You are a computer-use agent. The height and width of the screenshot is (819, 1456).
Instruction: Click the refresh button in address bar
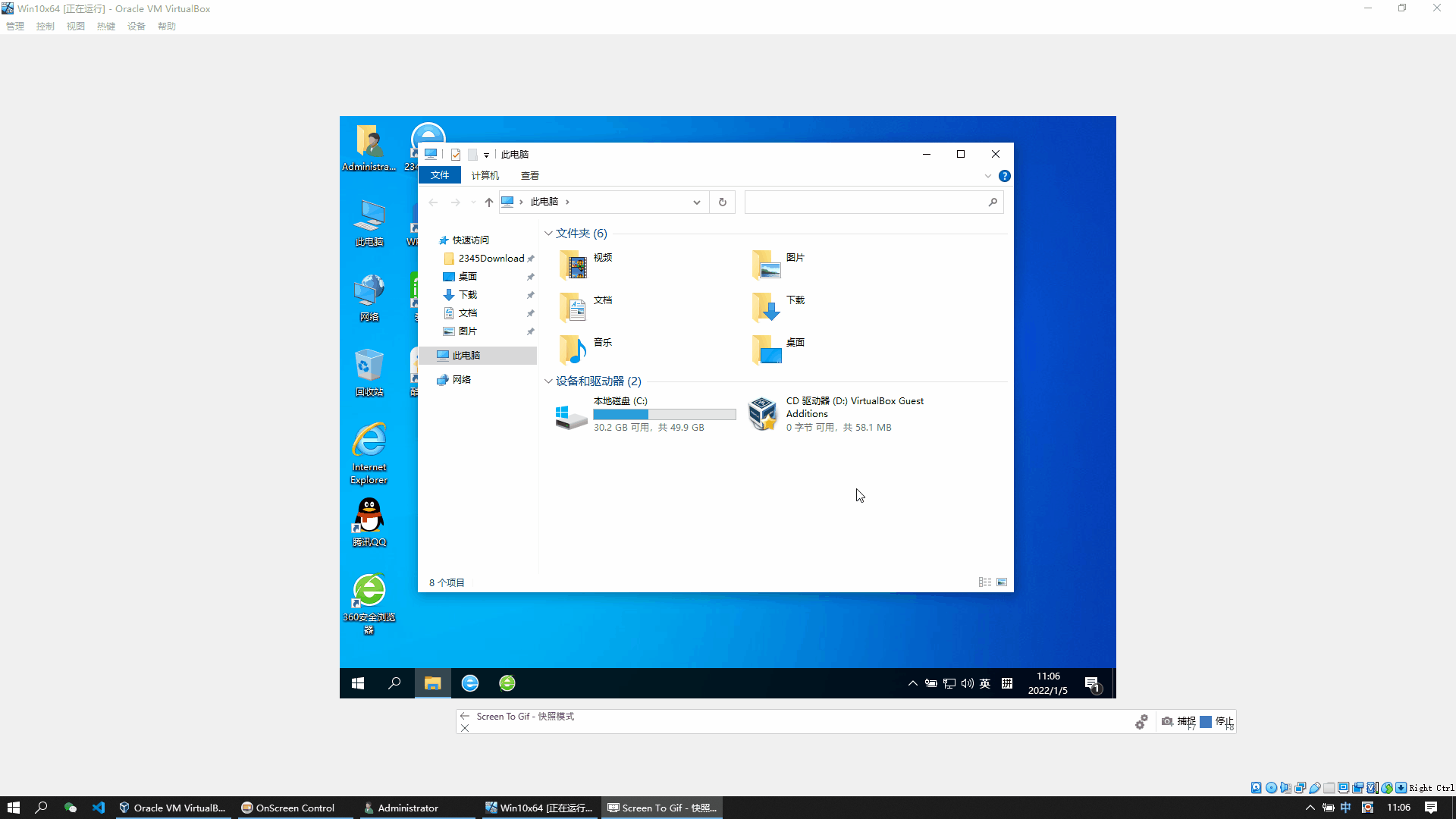pyautogui.click(x=722, y=202)
